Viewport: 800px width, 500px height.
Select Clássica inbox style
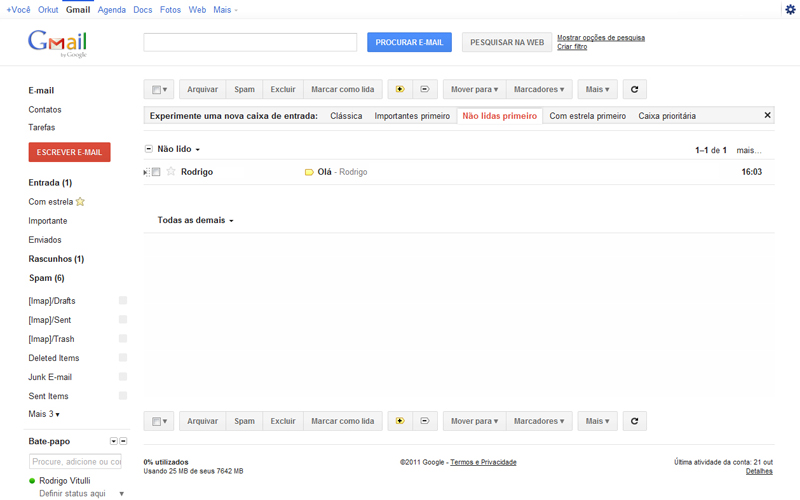point(346,116)
